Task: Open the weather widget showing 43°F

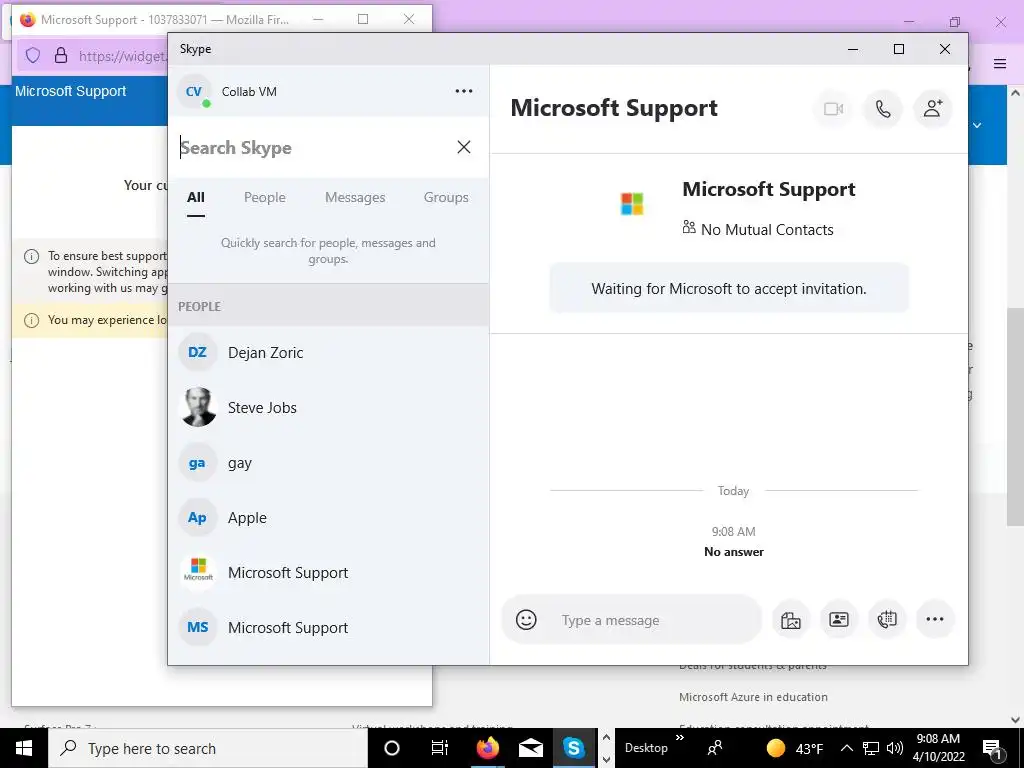Action: point(794,748)
